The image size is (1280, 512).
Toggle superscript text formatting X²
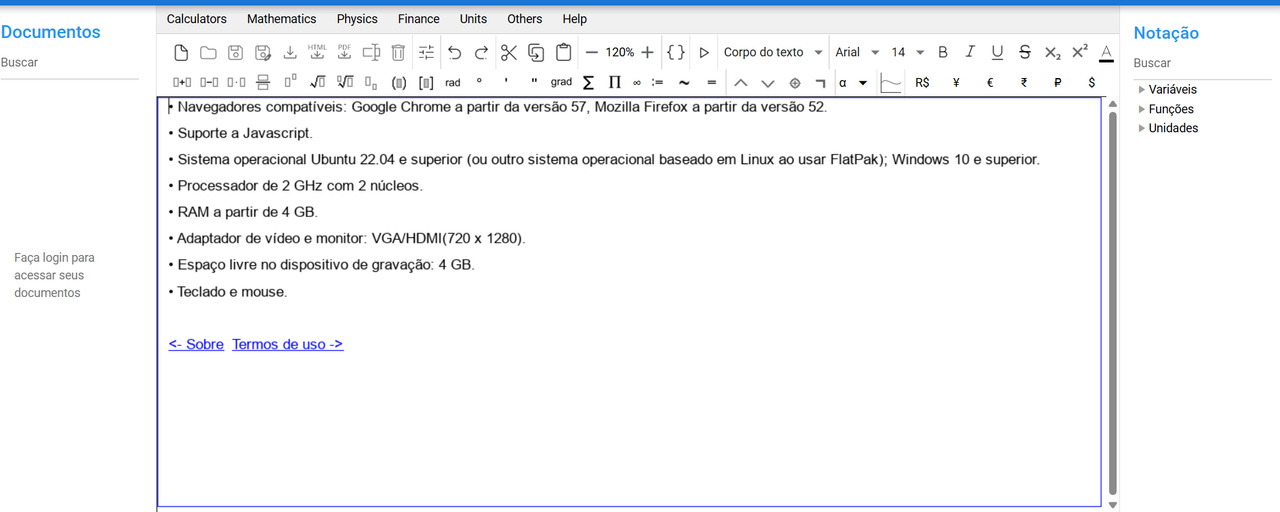pos(1079,52)
